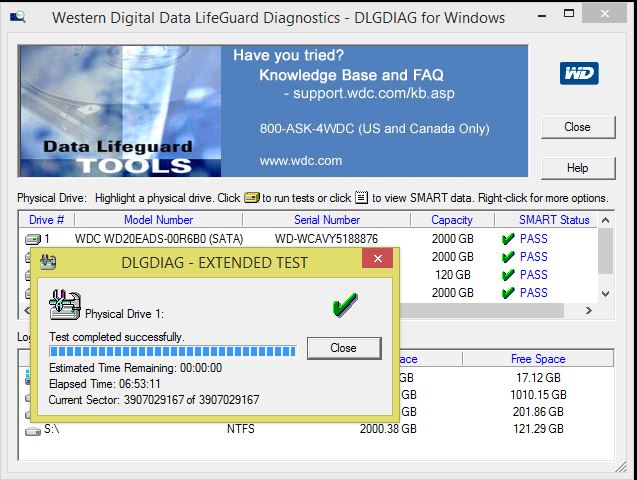Click the run tests icon in instructions
This screenshot has width=637, height=480.
[252, 198]
